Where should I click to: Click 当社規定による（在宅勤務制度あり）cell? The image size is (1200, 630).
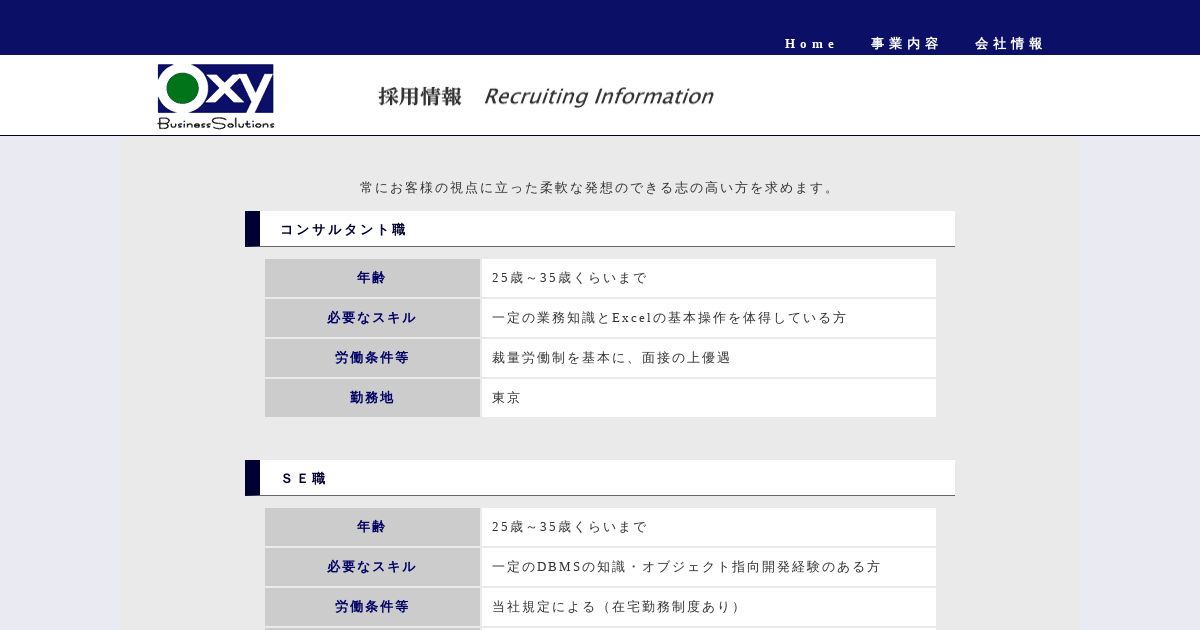pos(709,607)
